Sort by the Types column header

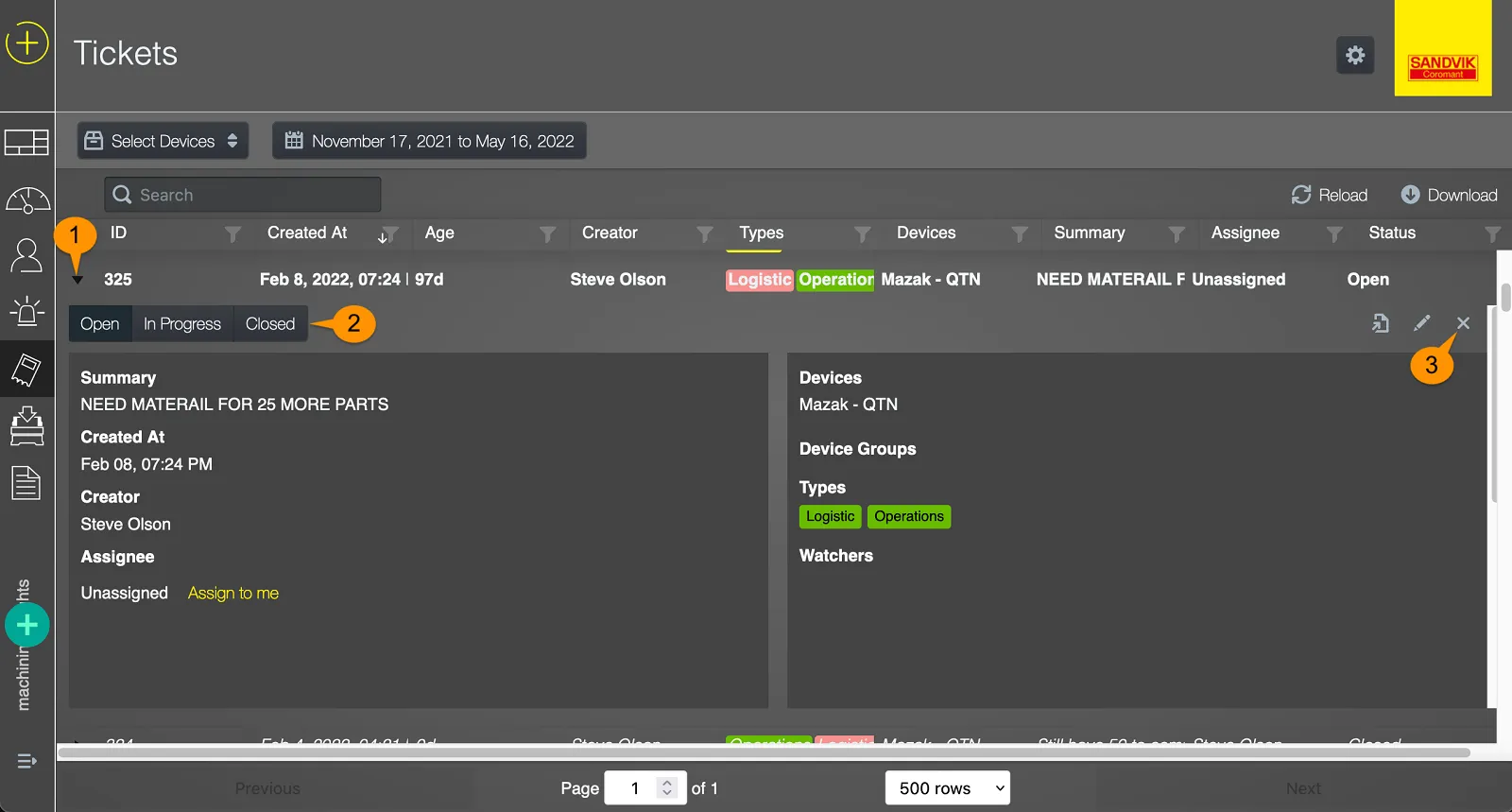tap(762, 233)
